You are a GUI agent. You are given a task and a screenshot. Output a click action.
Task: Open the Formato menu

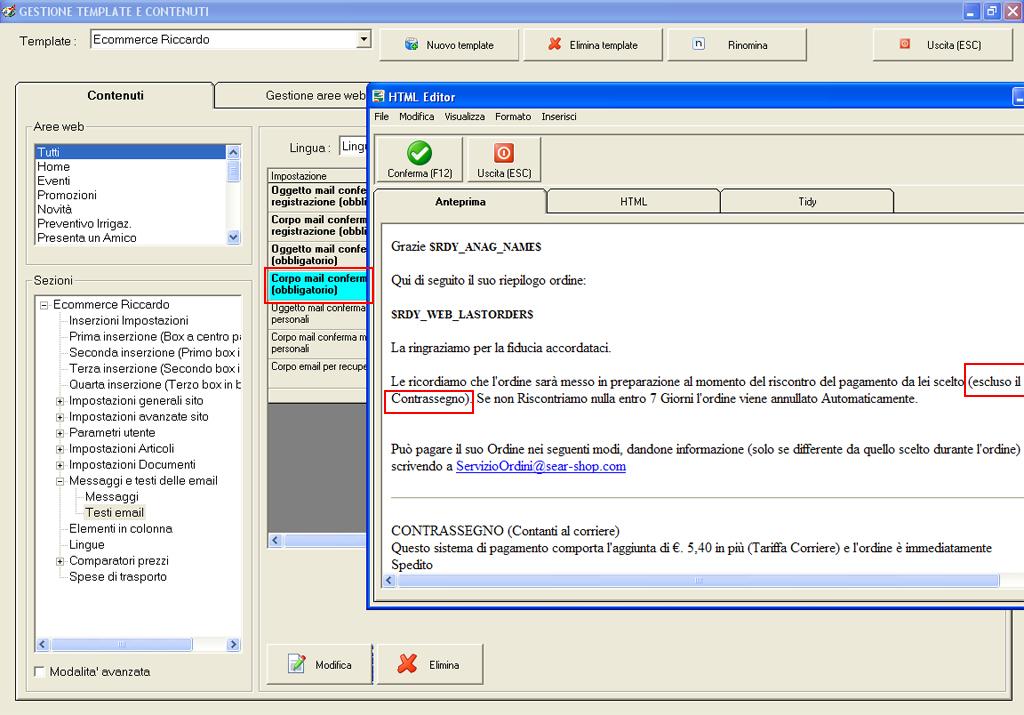point(513,116)
